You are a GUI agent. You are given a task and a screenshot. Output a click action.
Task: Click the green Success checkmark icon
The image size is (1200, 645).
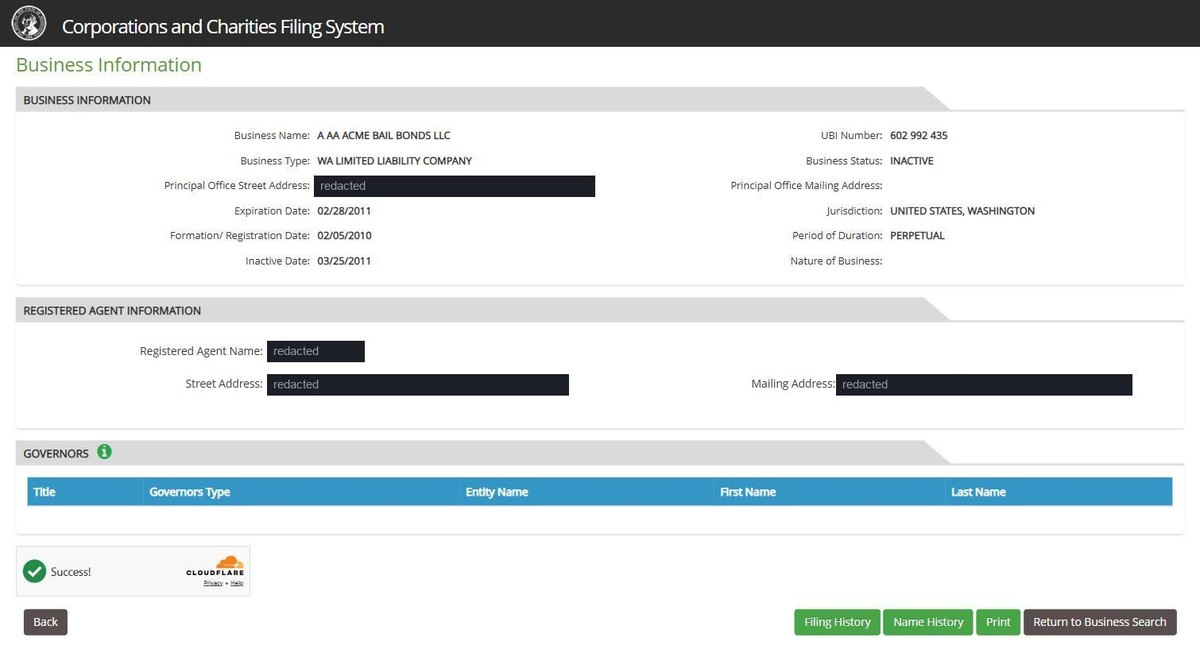[35, 571]
